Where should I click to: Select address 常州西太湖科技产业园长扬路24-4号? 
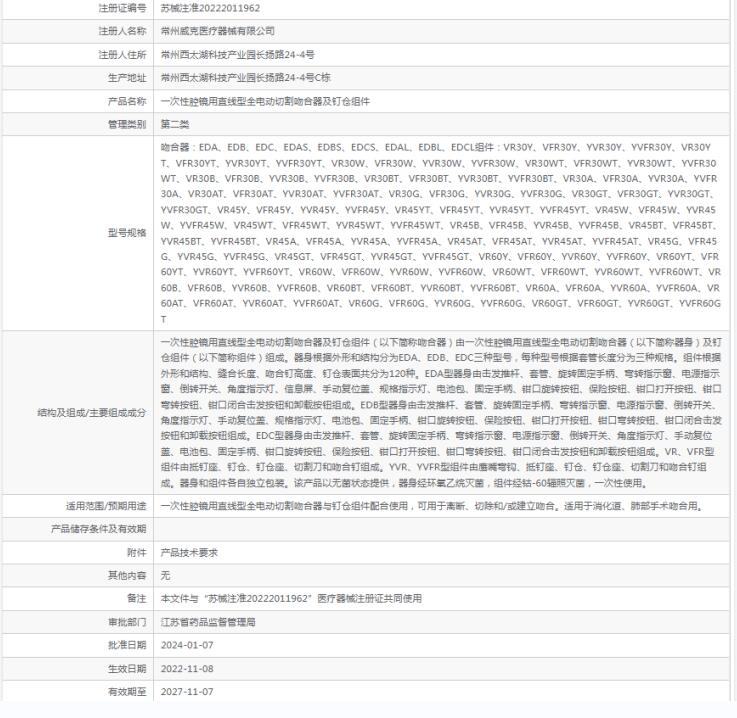(237, 55)
